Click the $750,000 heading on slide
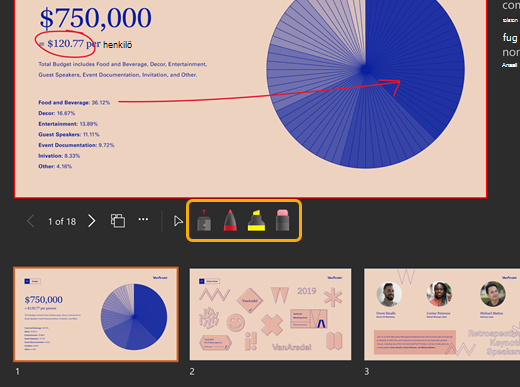Viewport: 520px width, 387px height. (x=96, y=18)
